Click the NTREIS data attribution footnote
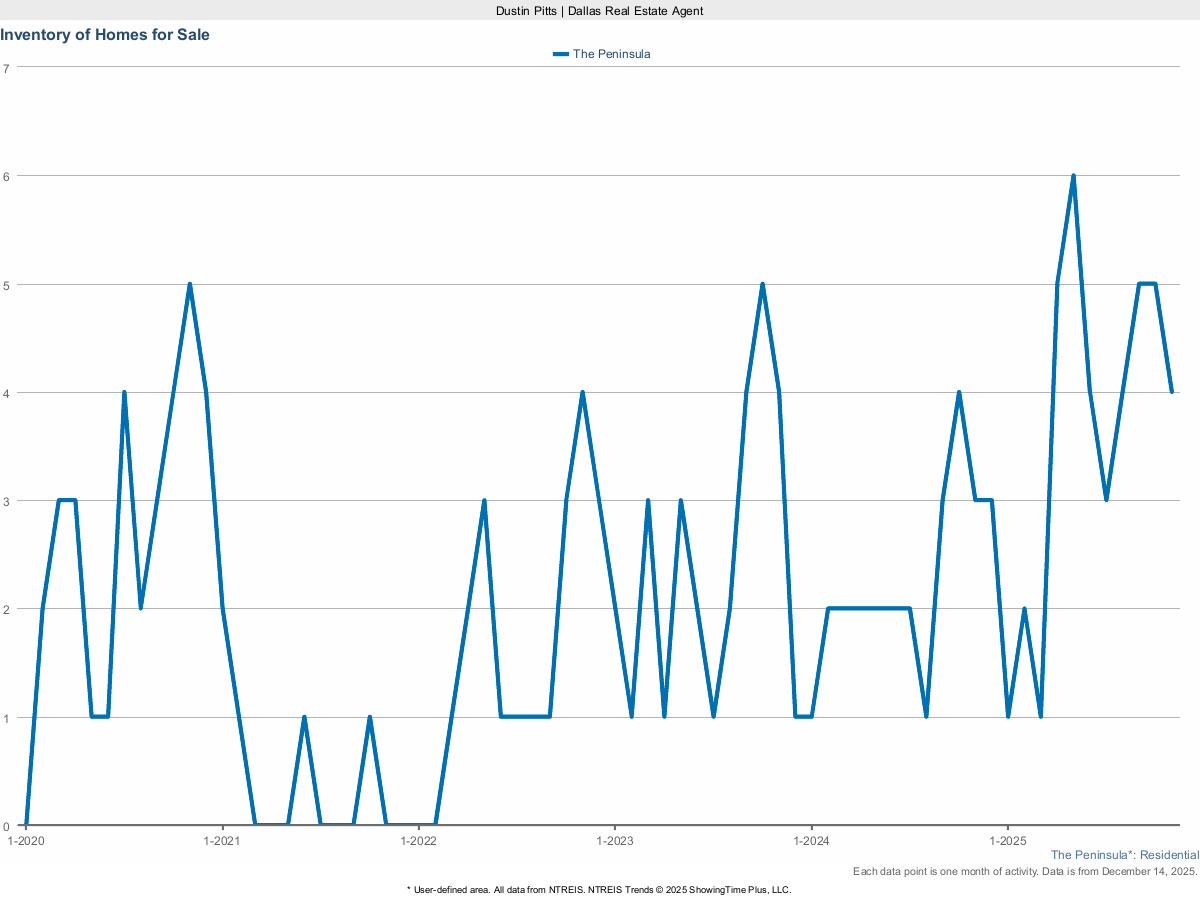The image size is (1200, 900). 599,889
